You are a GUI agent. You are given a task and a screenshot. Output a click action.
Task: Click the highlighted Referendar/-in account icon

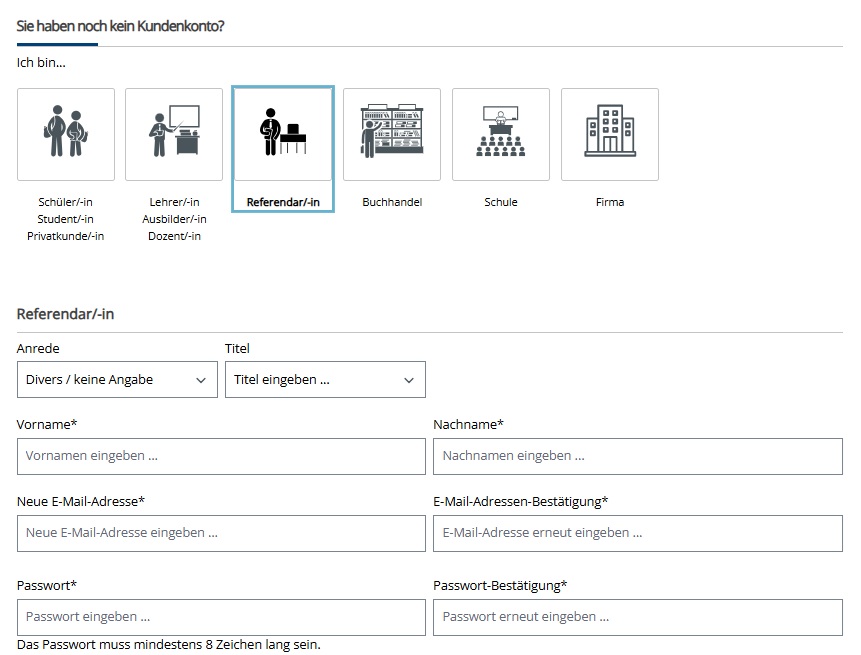(x=283, y=134)
